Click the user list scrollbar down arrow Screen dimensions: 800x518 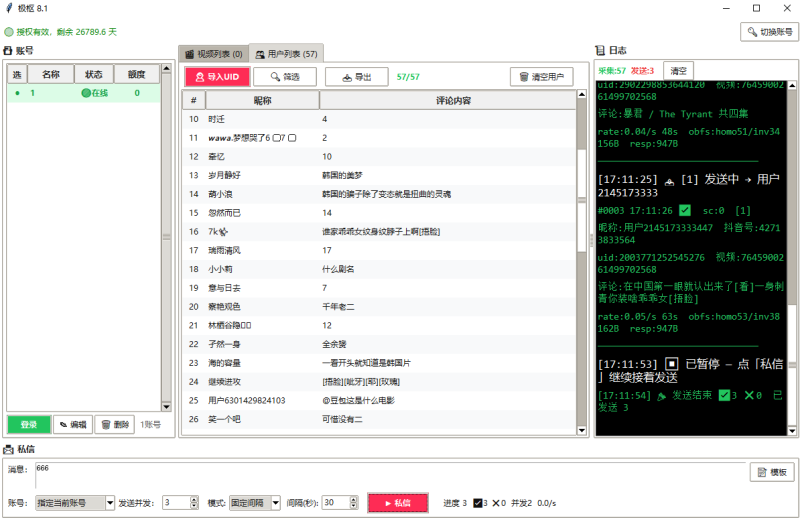(x=582, y=430)
